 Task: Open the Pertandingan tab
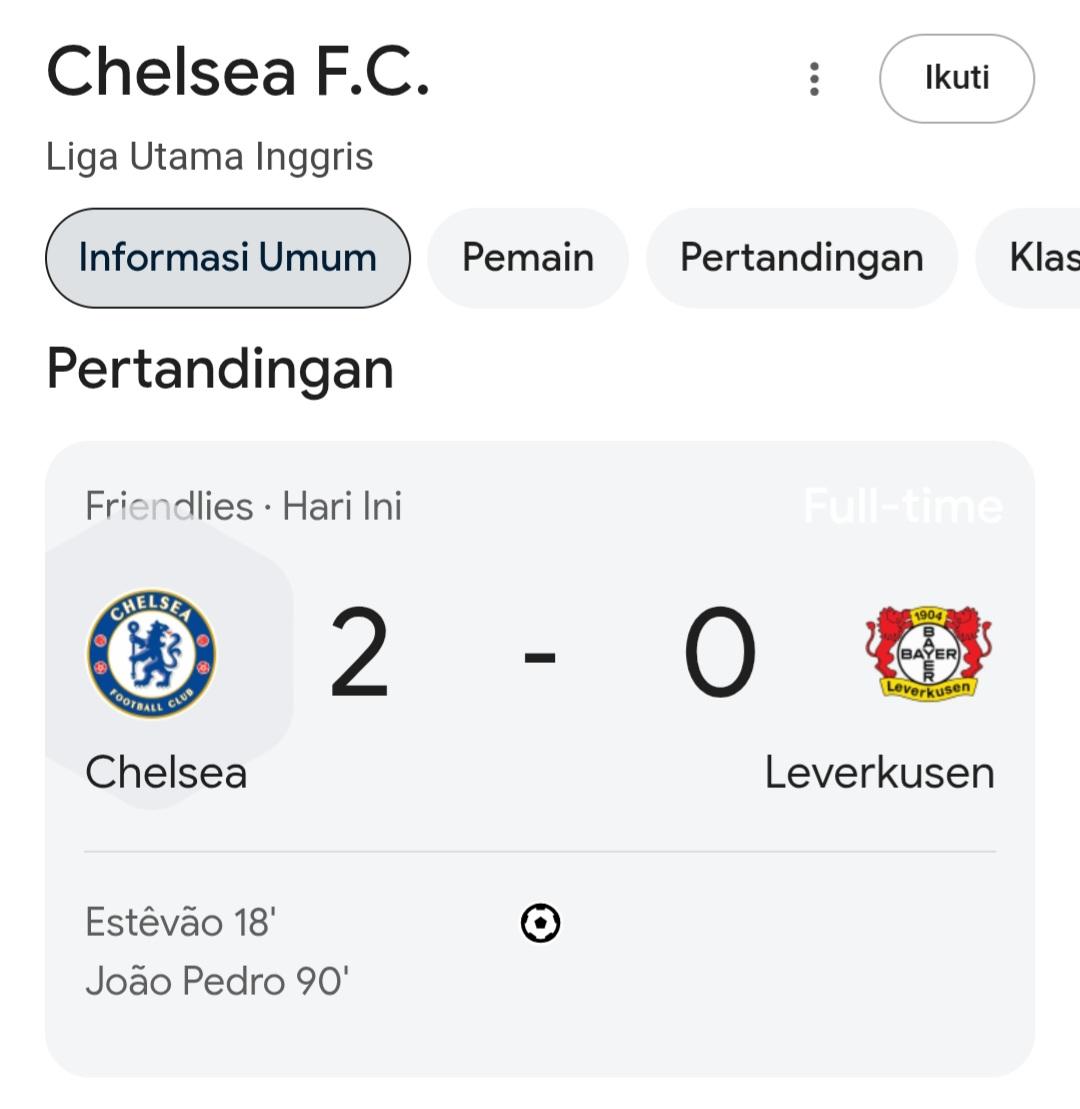[x=801, y=257]
